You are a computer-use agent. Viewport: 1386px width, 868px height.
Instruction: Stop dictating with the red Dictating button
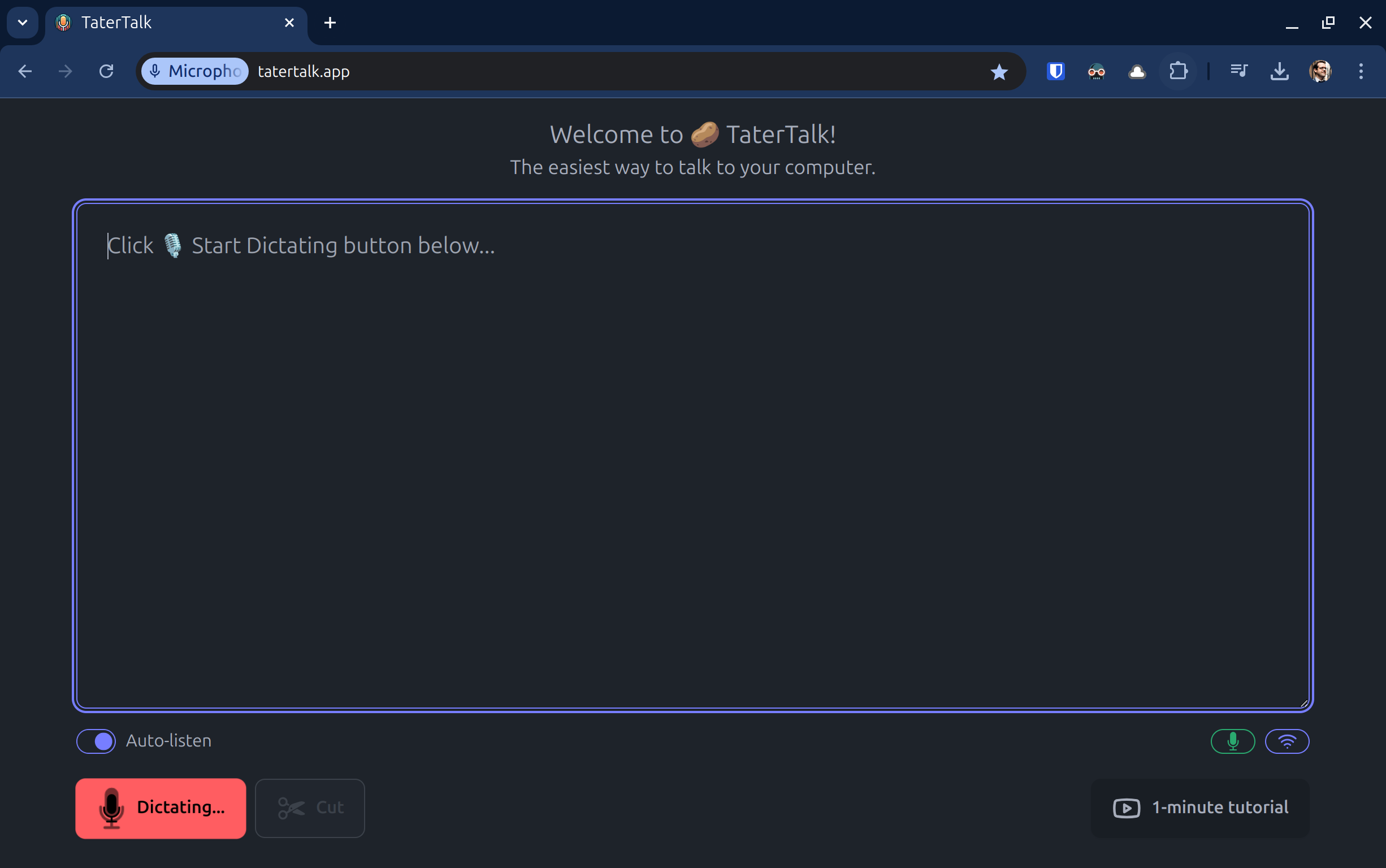click(x=161, y=808)
